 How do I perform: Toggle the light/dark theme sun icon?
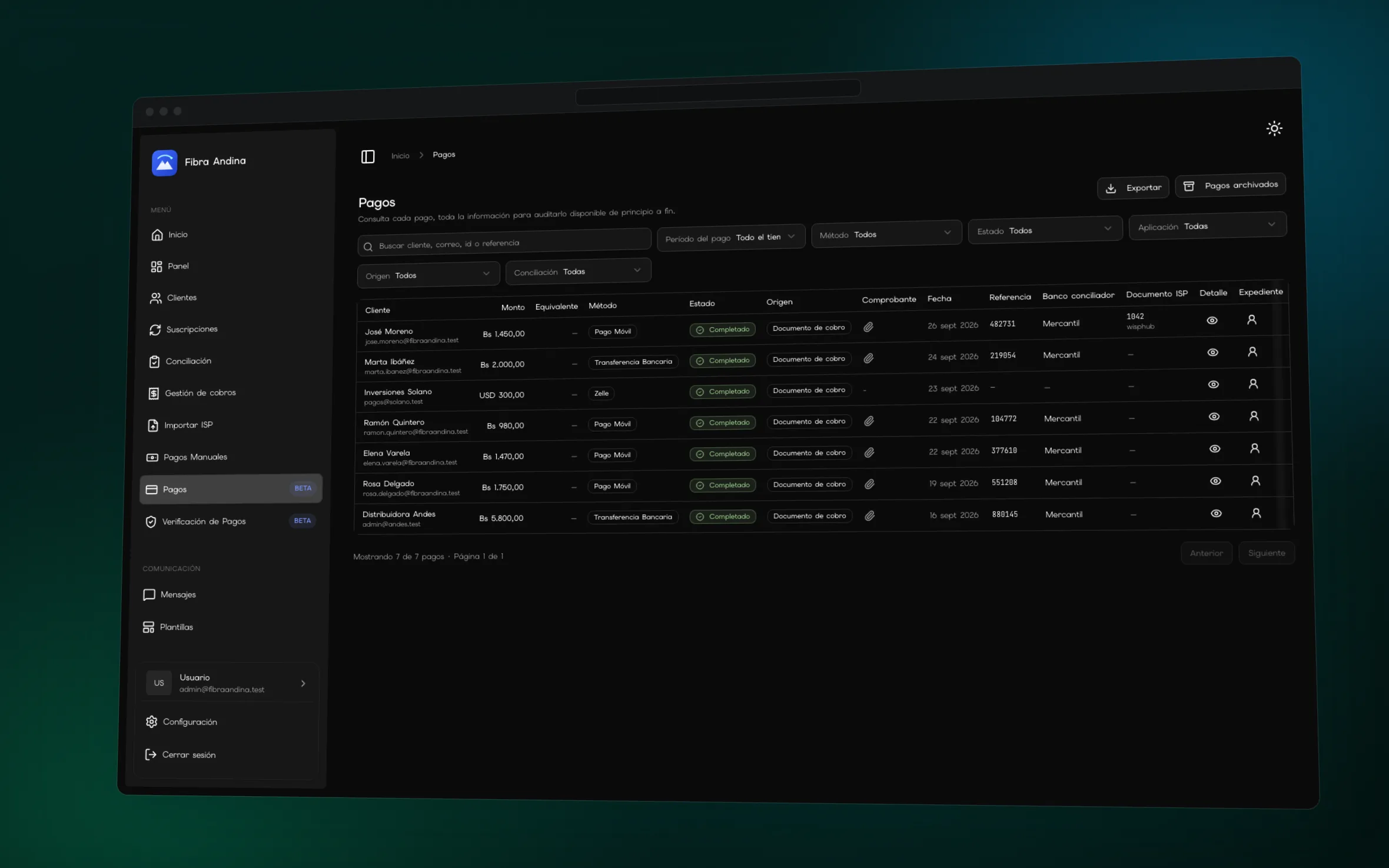coord(1274,128)
